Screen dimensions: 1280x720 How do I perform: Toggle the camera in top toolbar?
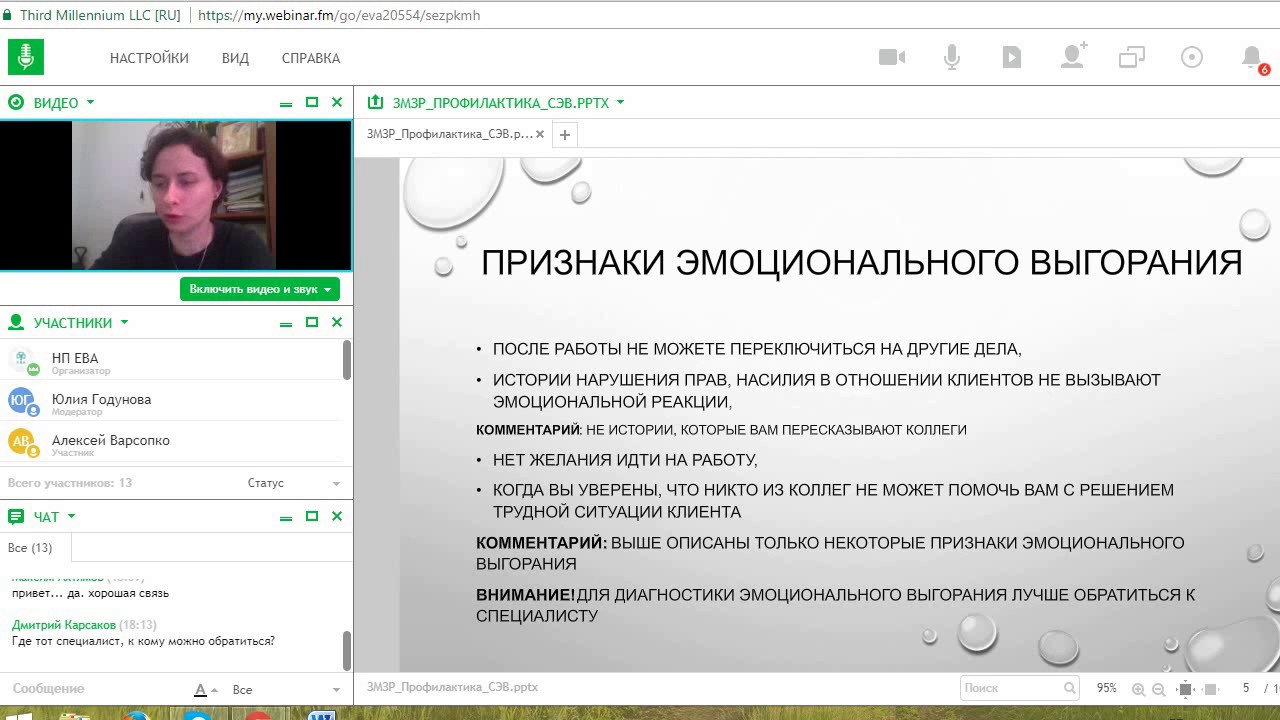tap(892, 57)
